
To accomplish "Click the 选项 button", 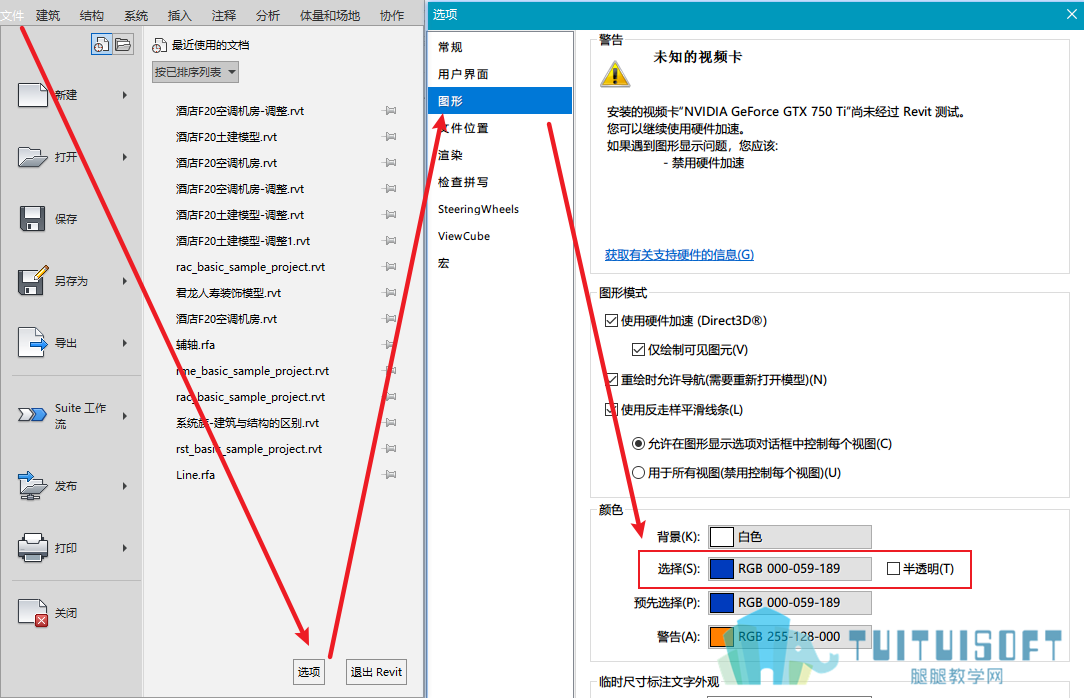I will point(309,672).
